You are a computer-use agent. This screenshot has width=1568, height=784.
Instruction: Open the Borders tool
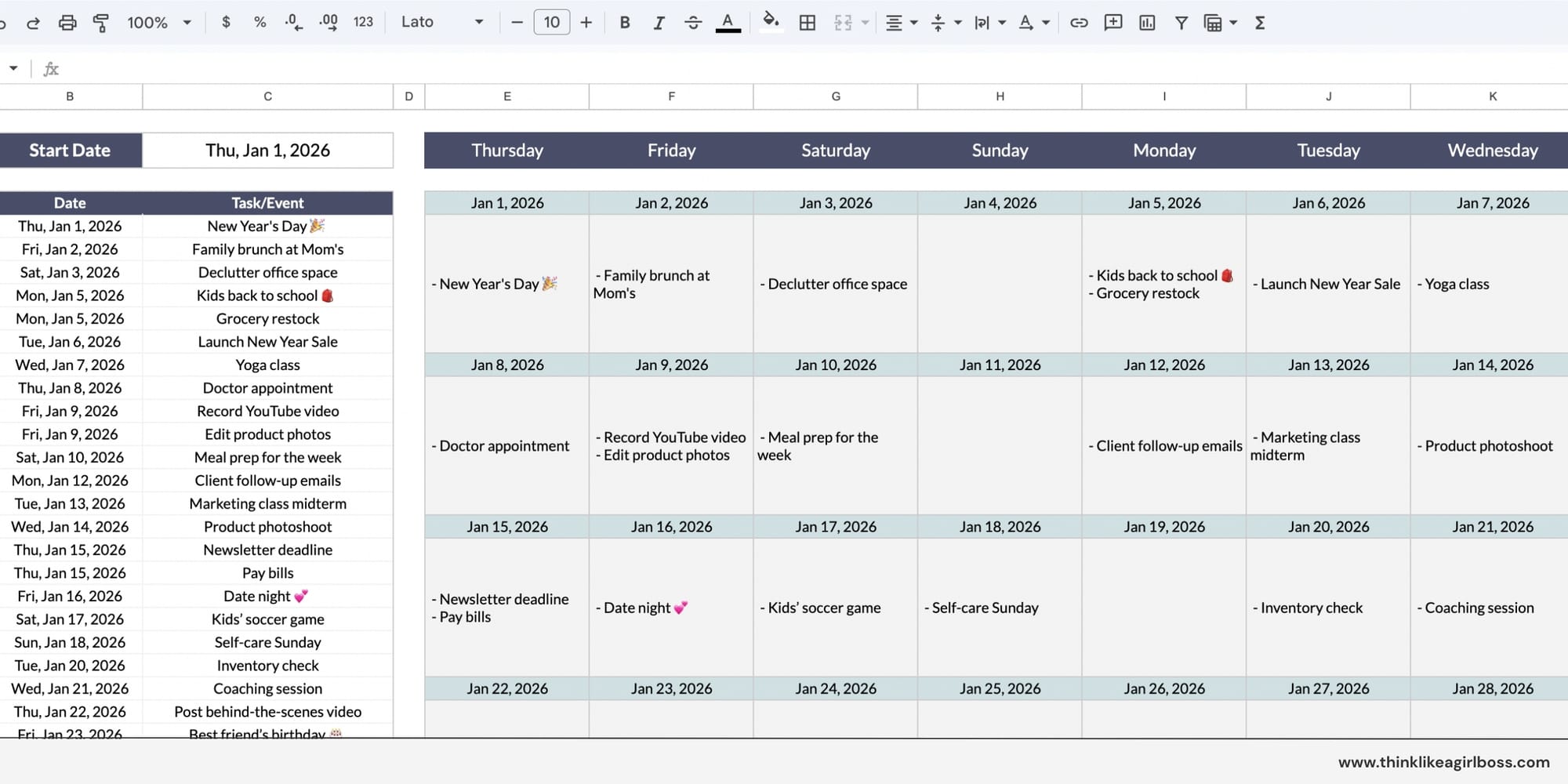(807, 23)
